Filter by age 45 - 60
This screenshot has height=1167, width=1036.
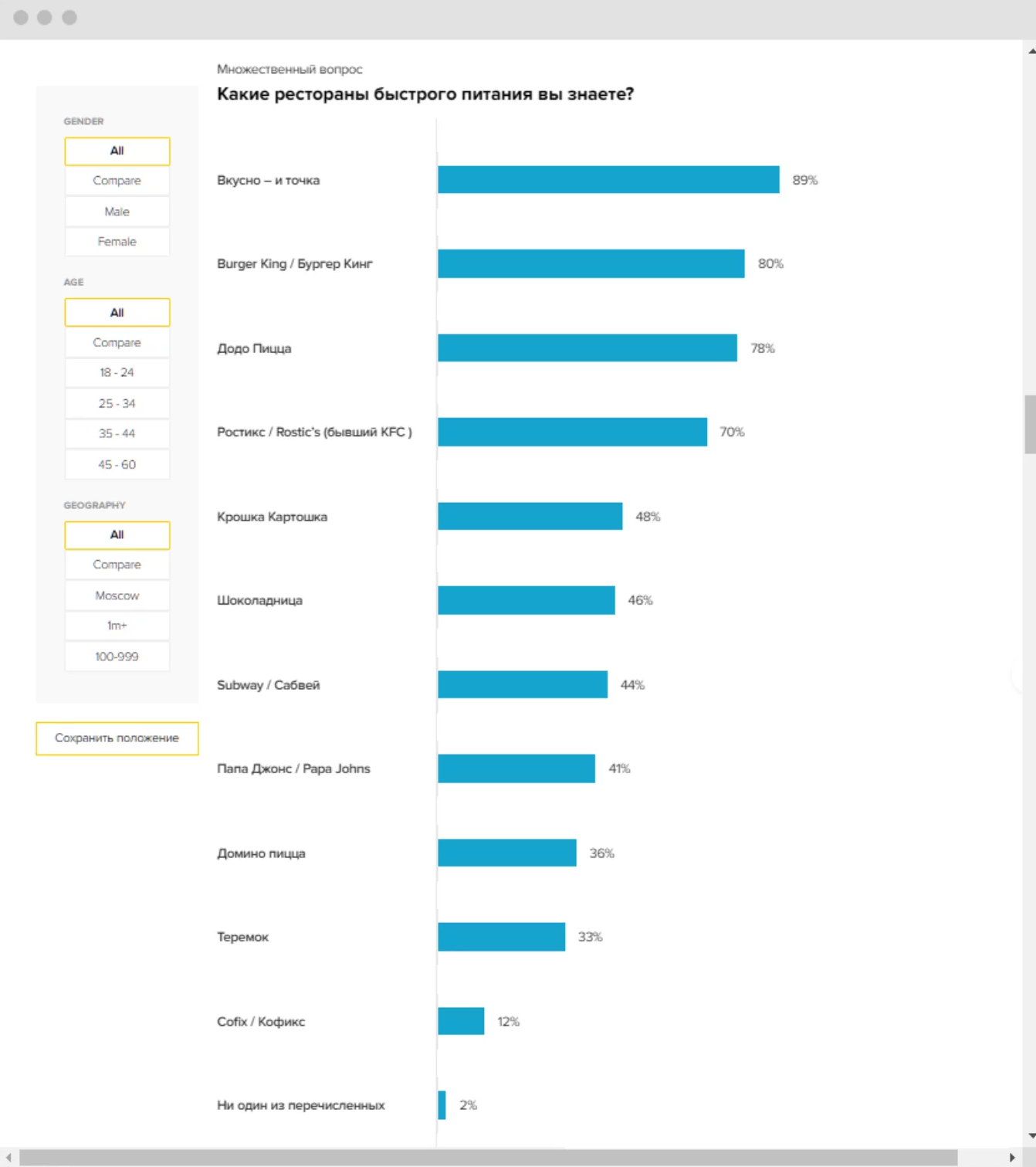click(x=117, y=464)
